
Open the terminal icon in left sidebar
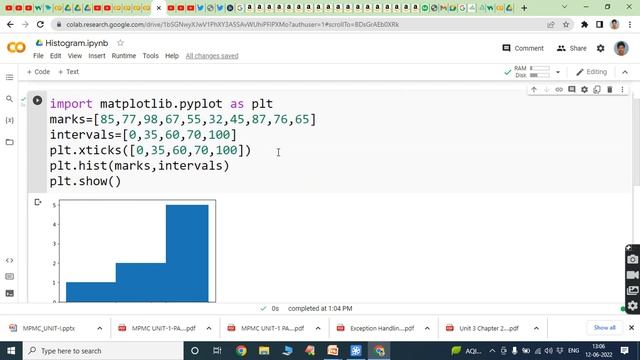[9, 293]
